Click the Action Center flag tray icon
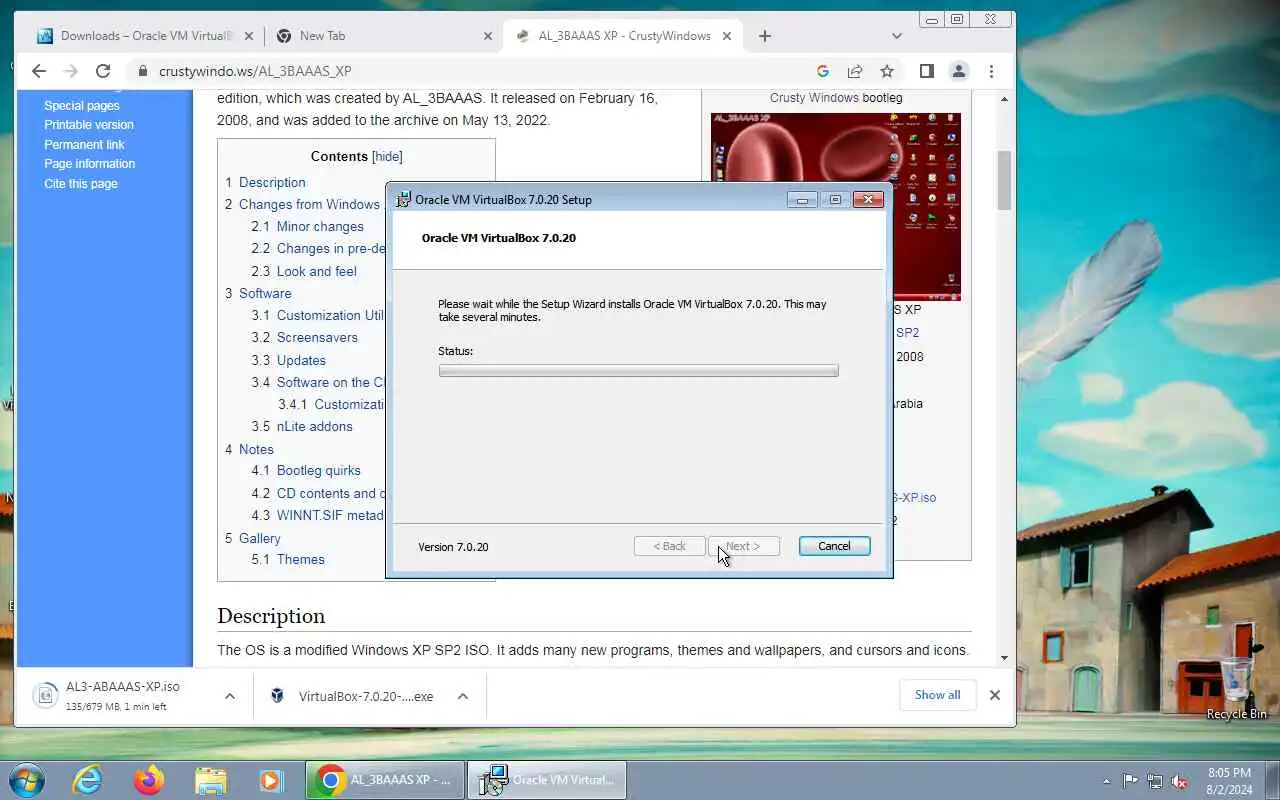The image size is (1280, 800). 1131,781
